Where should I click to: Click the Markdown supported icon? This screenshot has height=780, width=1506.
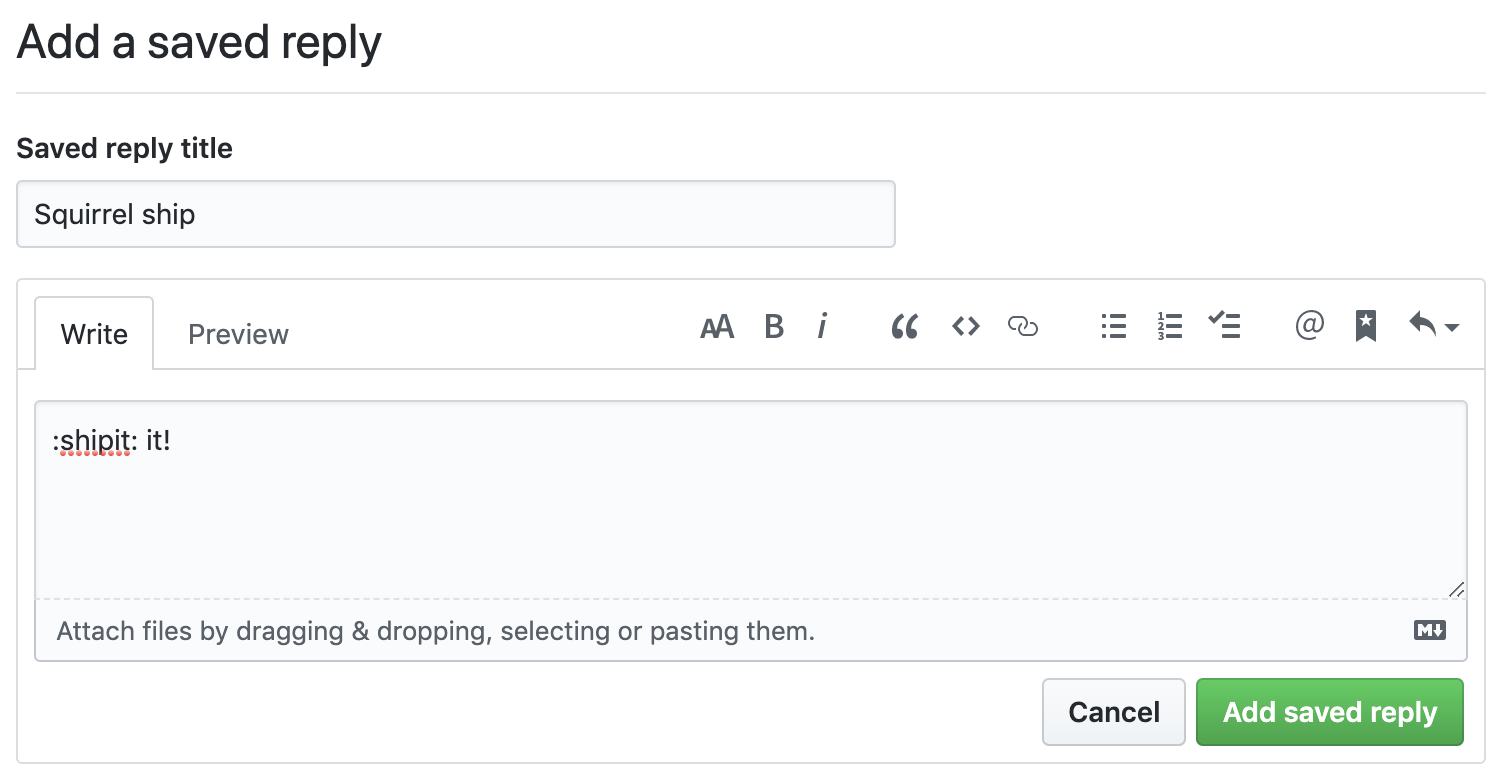tap(1429, 630)
